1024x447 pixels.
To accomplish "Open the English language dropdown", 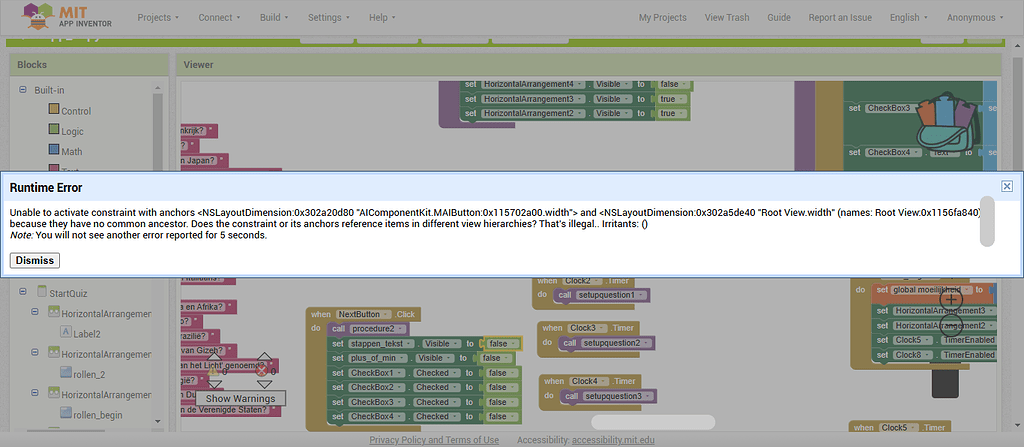I will click(909, 17).
